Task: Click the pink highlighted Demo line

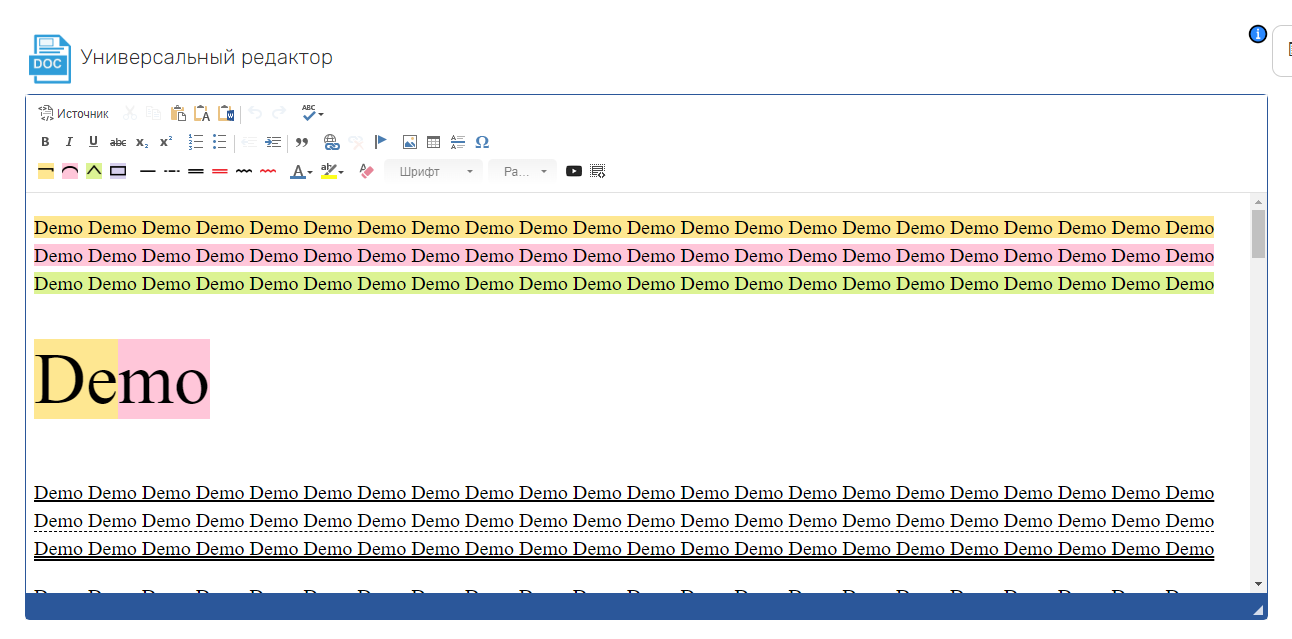Action: click(624, 256)
